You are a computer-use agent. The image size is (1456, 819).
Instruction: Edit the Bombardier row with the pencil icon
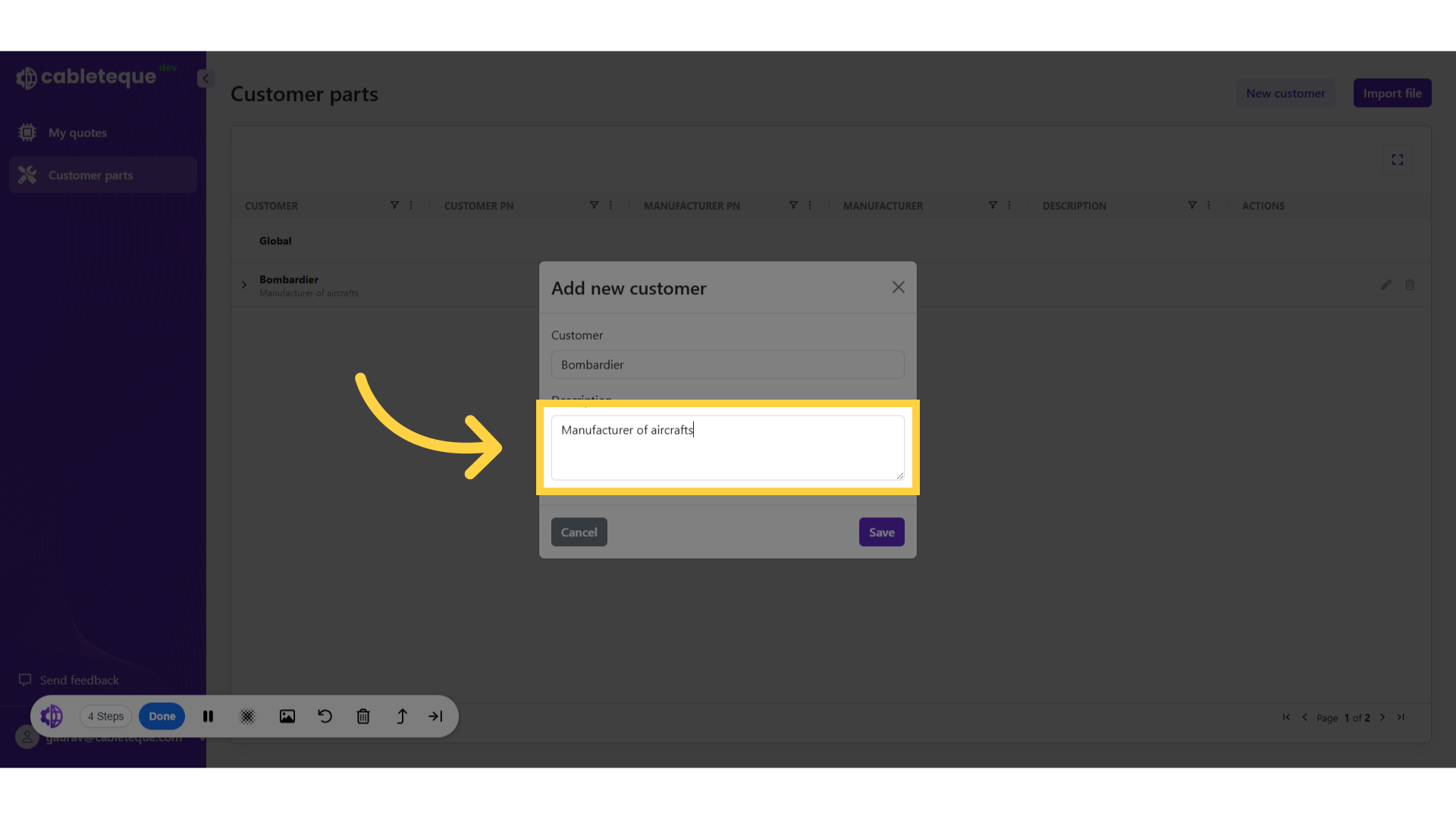(1385, 285)
